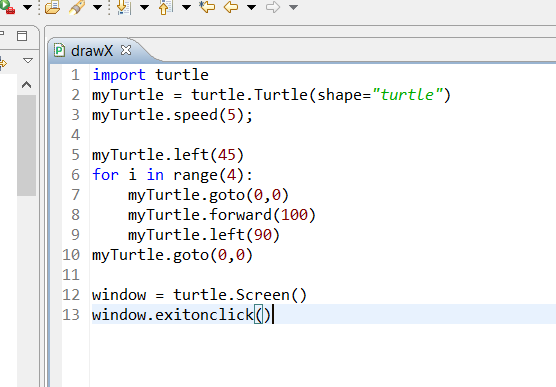Click the line 'window.exitonclick()'
This screenshot has height=387, width=556.
(181, 315)
